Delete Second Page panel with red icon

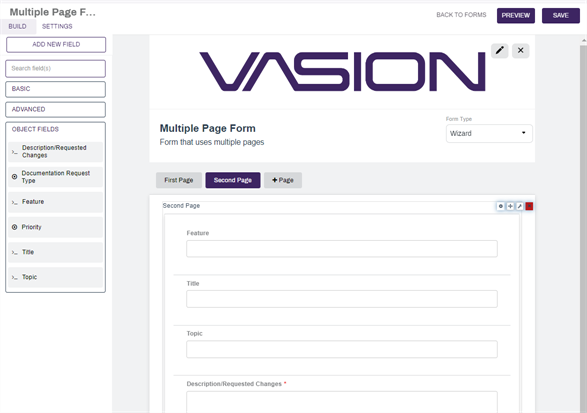tap(529, 206)
